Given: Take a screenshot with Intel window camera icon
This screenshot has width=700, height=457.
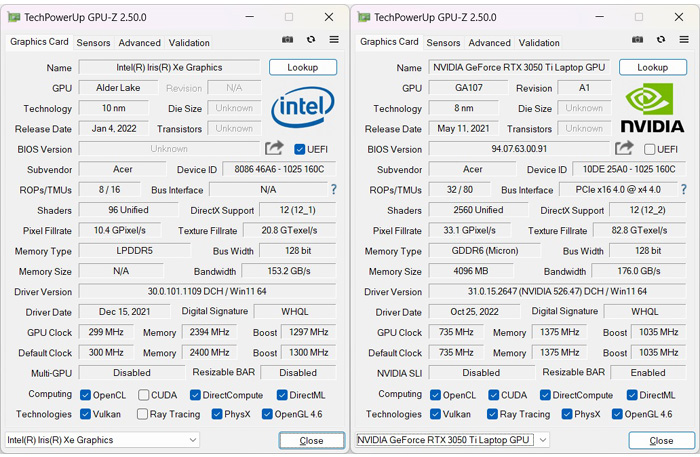Looking at the screenshot, I should pyautogui.click(x=288, y=40).
